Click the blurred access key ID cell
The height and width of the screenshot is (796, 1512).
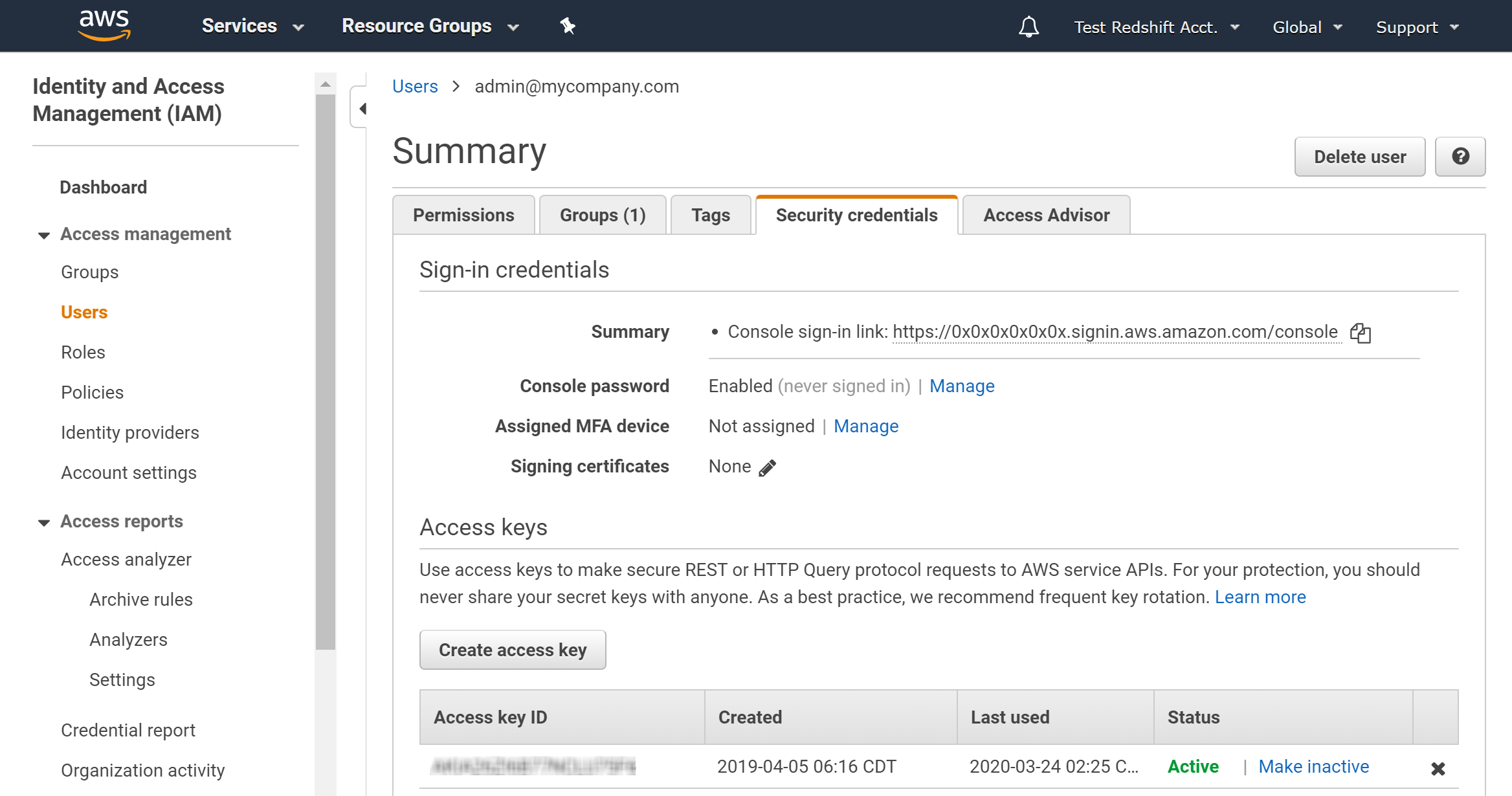coord(533,766)
